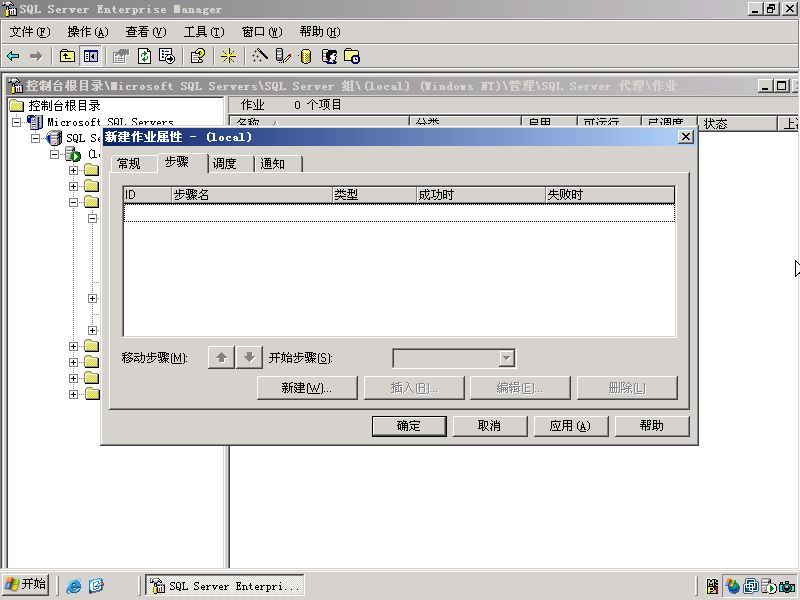Viewport: 800px width, 600px height.
Task: Click the dialog's 帮助 button
Action: pyautogui.click(x=652, y=426)
